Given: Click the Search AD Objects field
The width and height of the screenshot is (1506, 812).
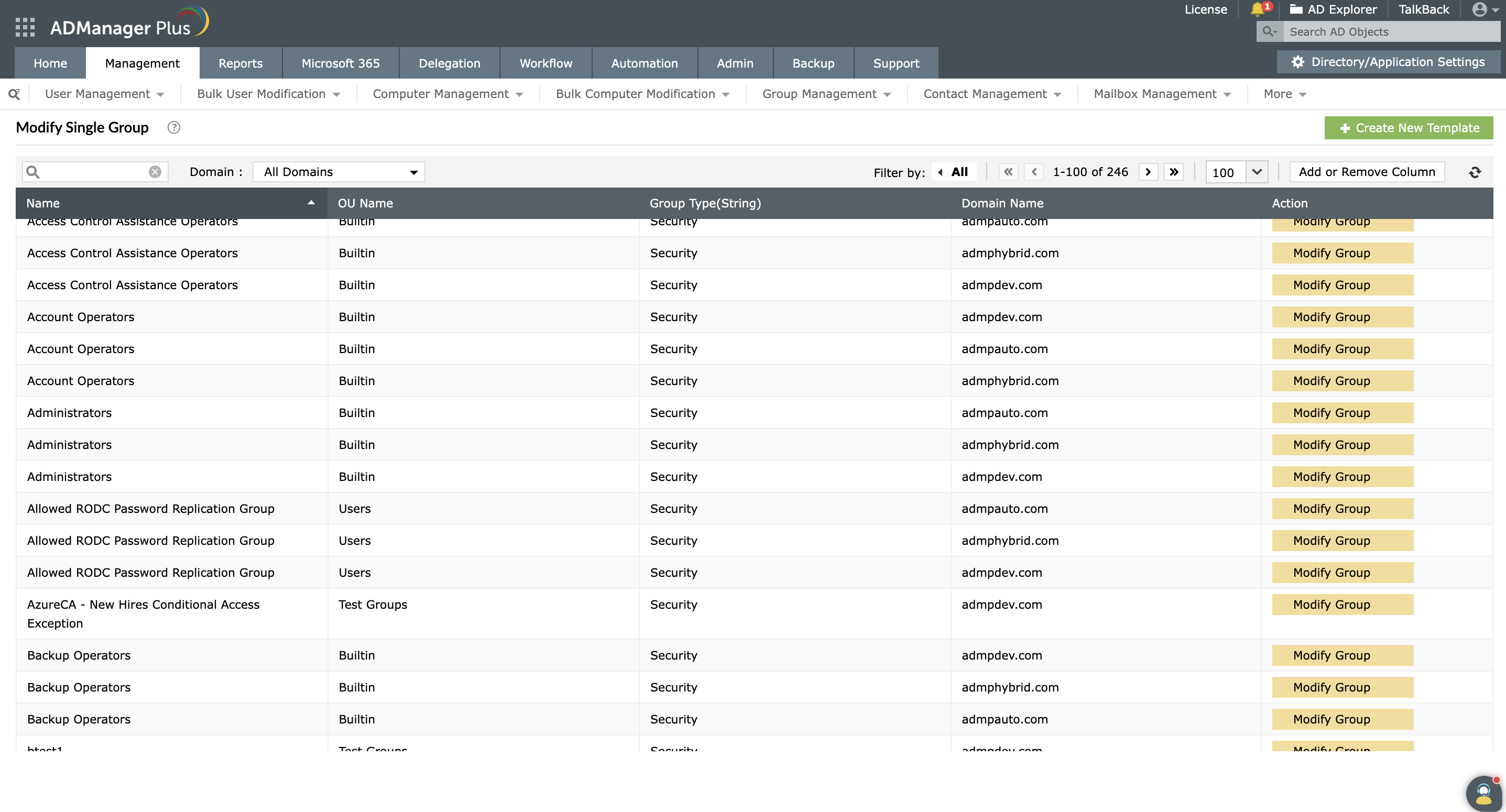Looking at the screenshot, I should (x=1391, y=32).
